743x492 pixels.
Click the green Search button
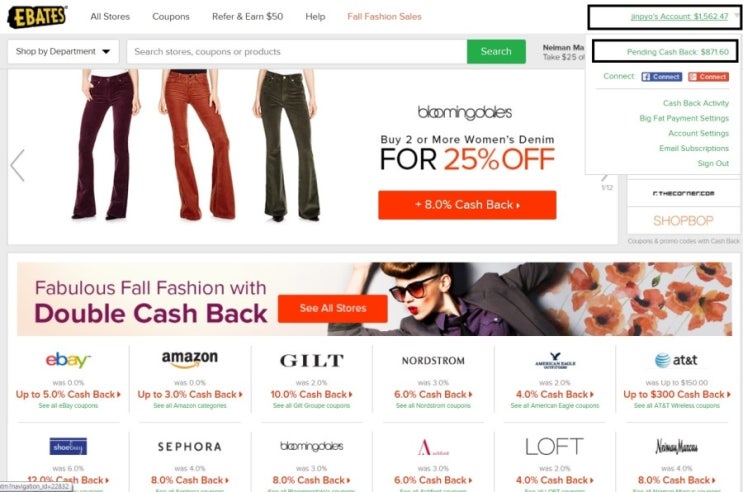point(496,51)
